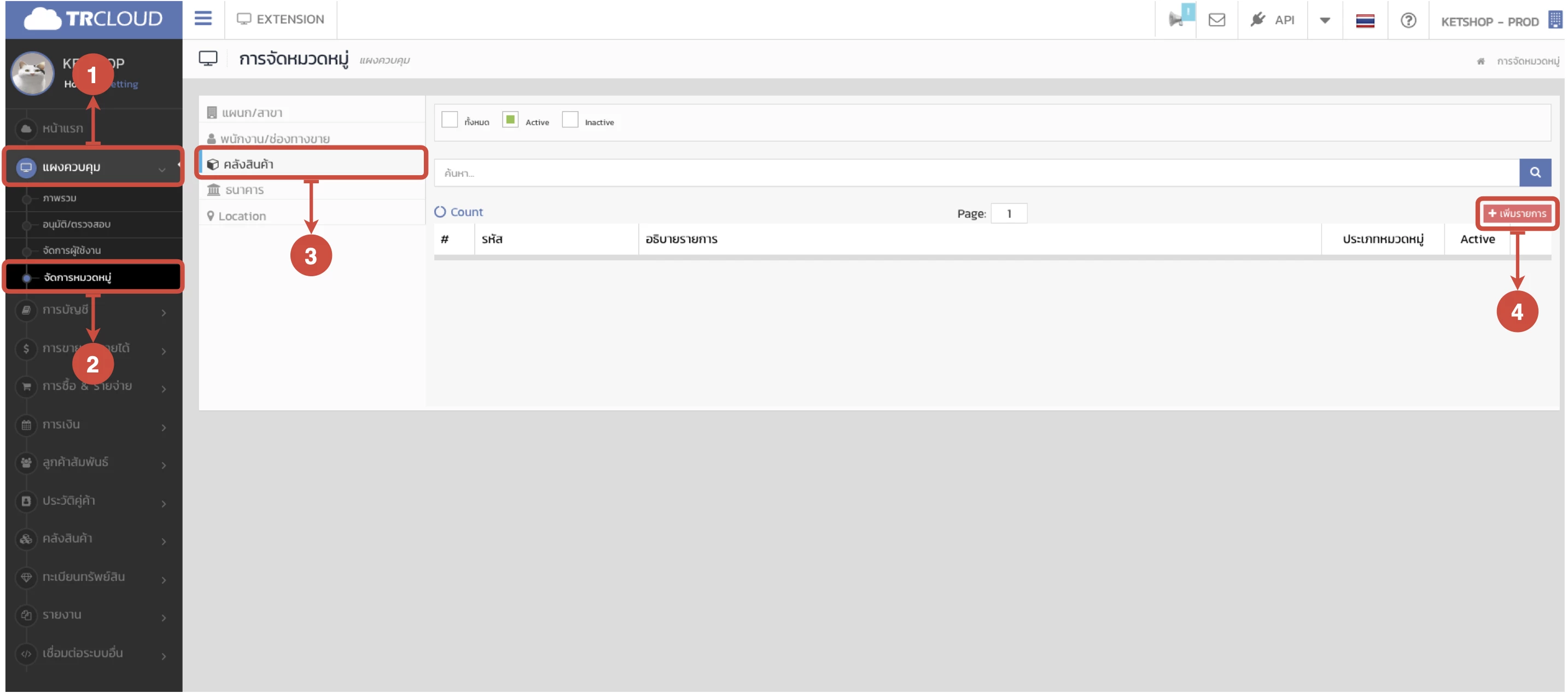Click the blue search magnifier button
The image size is (1568, 693).
(x=1534, y=173)
